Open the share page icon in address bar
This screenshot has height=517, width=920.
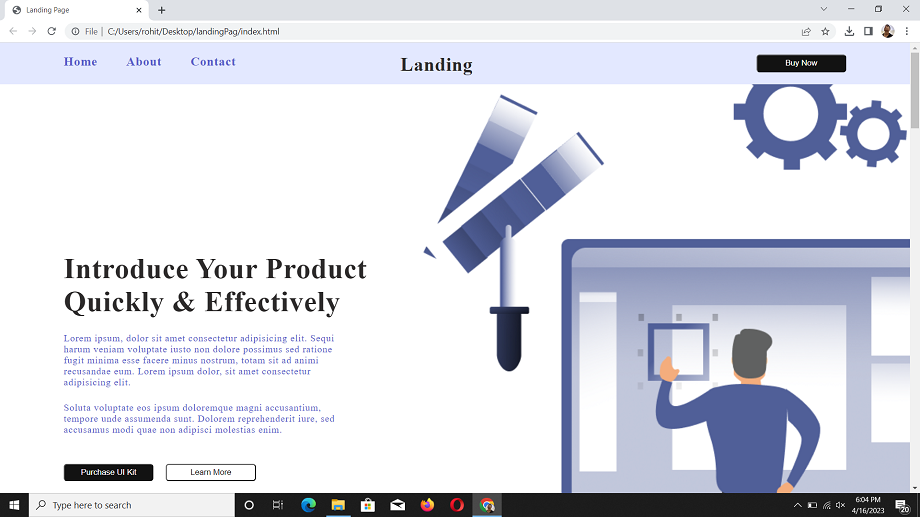tap(806, 31)
